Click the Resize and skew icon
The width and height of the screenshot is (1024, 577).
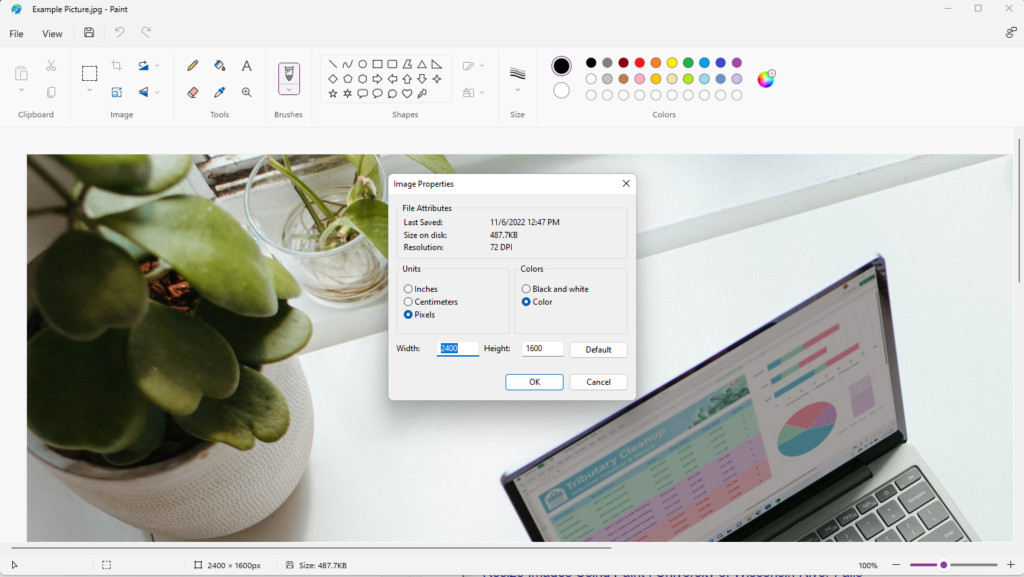click(116, 92)
